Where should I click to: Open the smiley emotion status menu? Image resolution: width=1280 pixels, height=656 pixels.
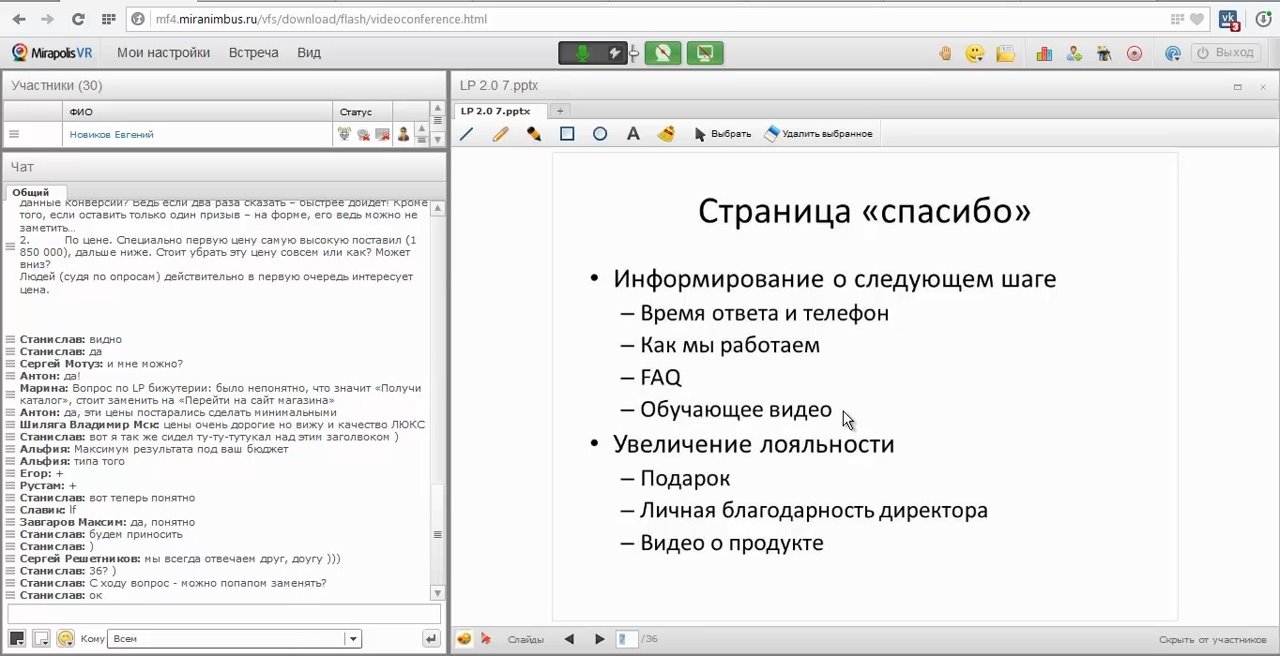point(975,53)
